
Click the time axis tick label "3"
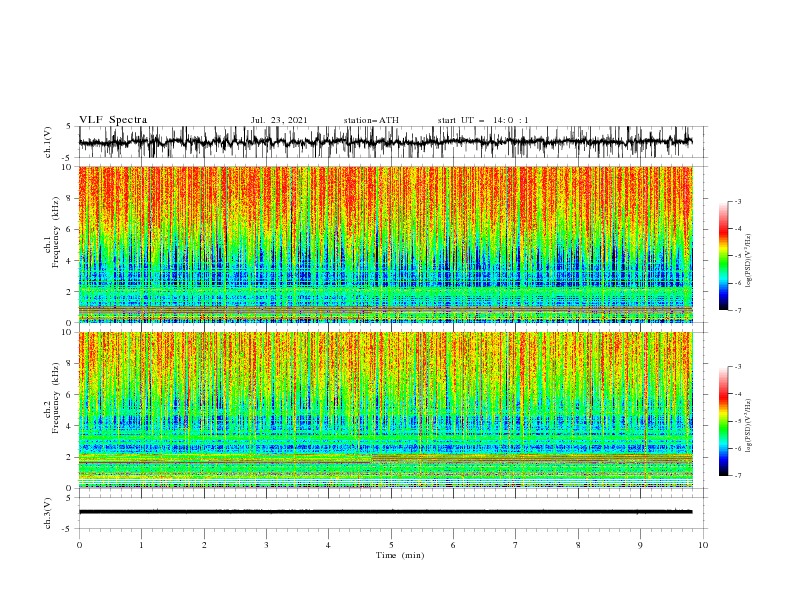266,545
